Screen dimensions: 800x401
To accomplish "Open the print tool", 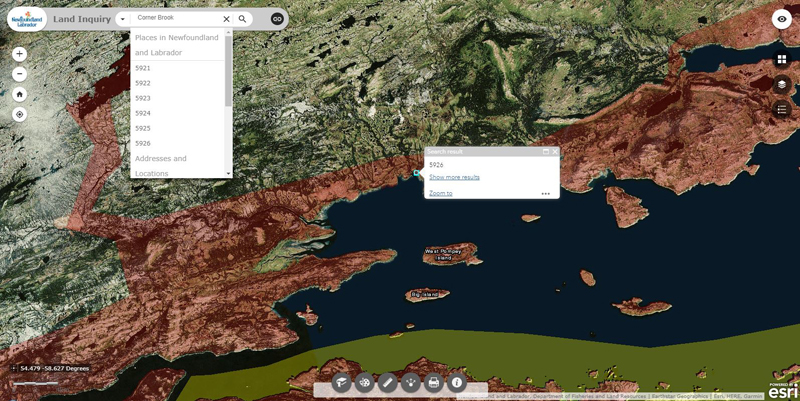I will click(434, 382).
